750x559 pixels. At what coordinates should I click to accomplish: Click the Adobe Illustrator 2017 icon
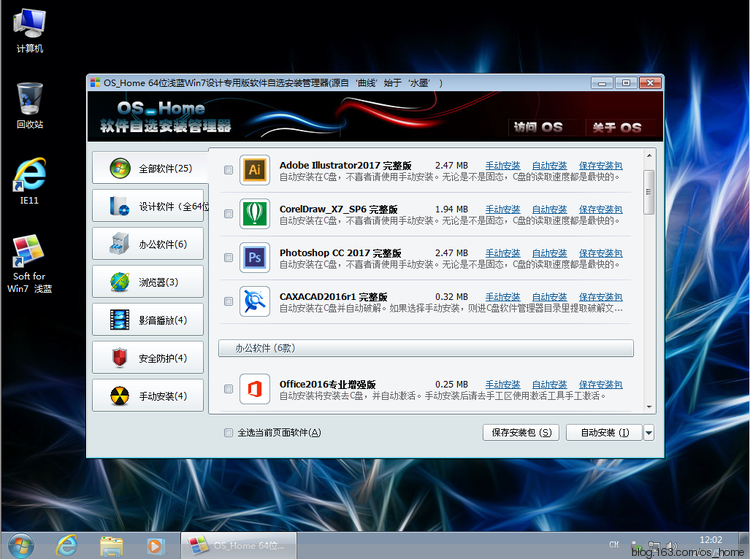pyautogui.click(x=255, y=170)
